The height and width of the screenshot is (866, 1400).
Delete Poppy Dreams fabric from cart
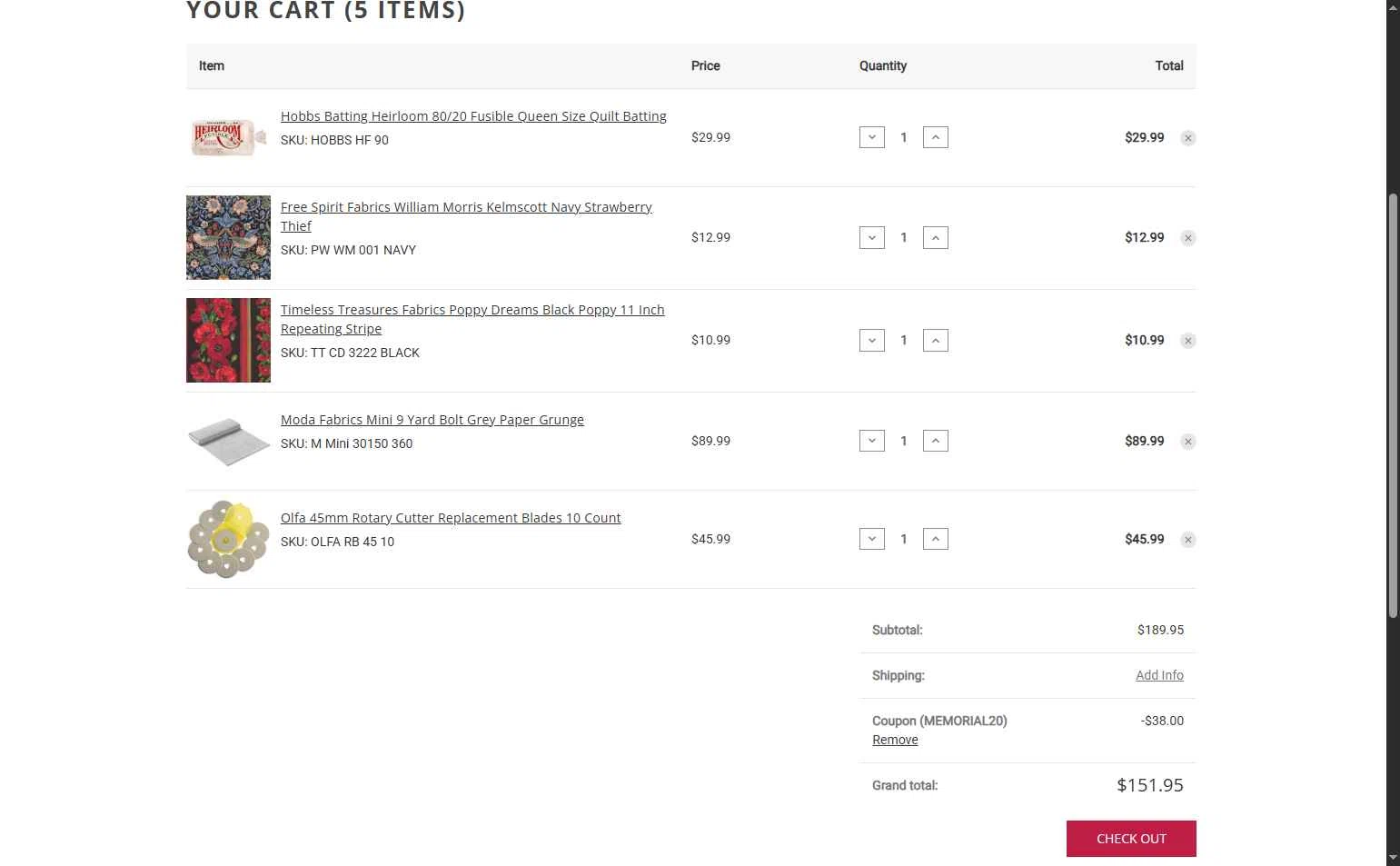tap(1187, 341)
